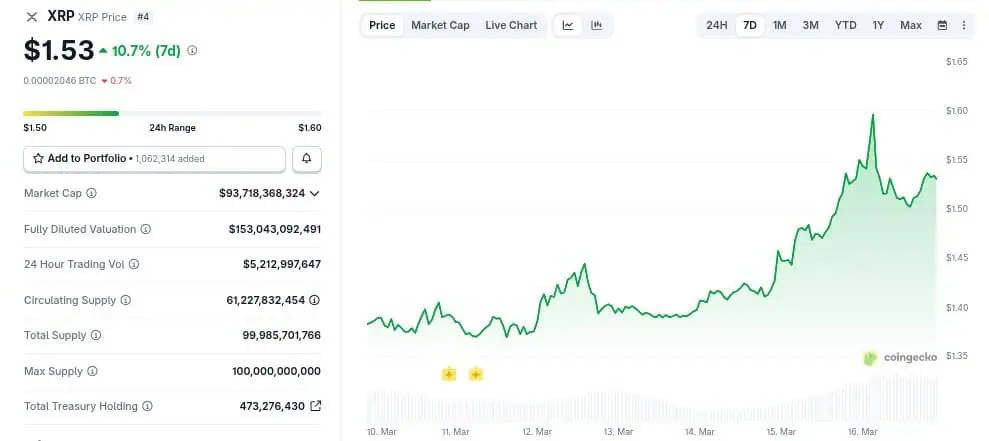Expand the Market Cap value chevron
This screenshot has width=989, height=441.
[x=315, y=193]
